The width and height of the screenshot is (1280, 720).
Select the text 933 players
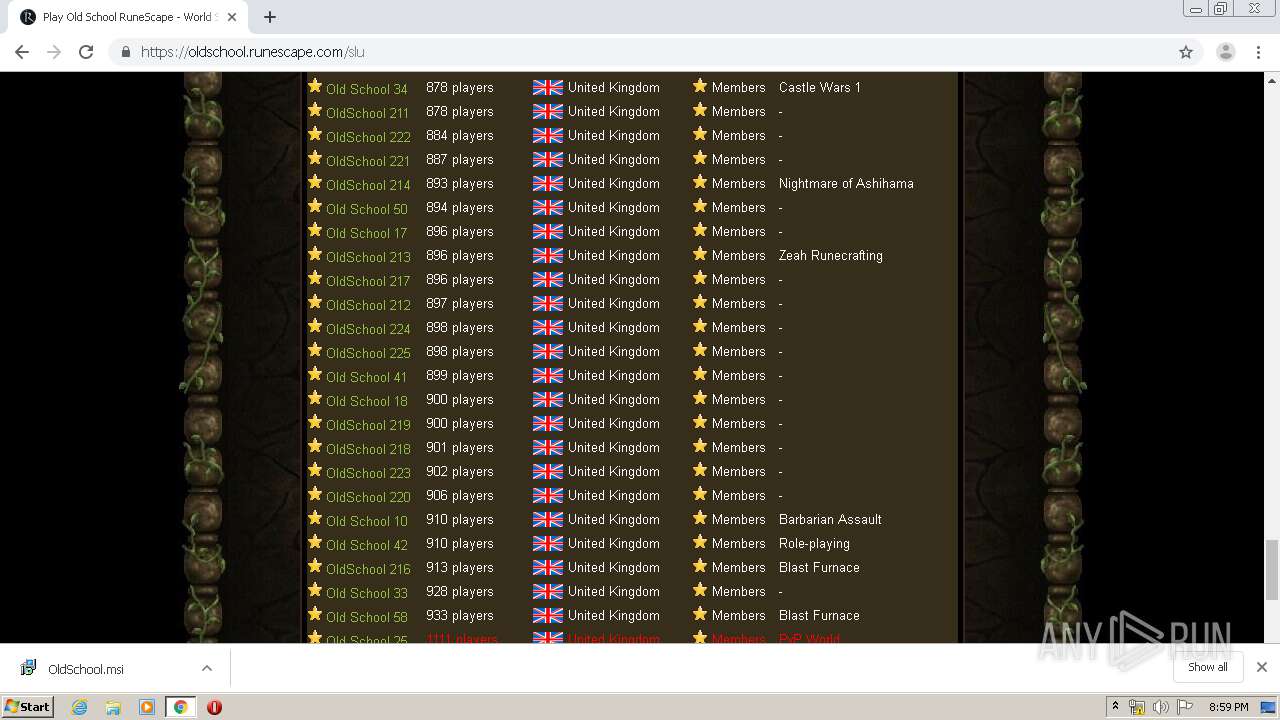click(x=459, y=615)
